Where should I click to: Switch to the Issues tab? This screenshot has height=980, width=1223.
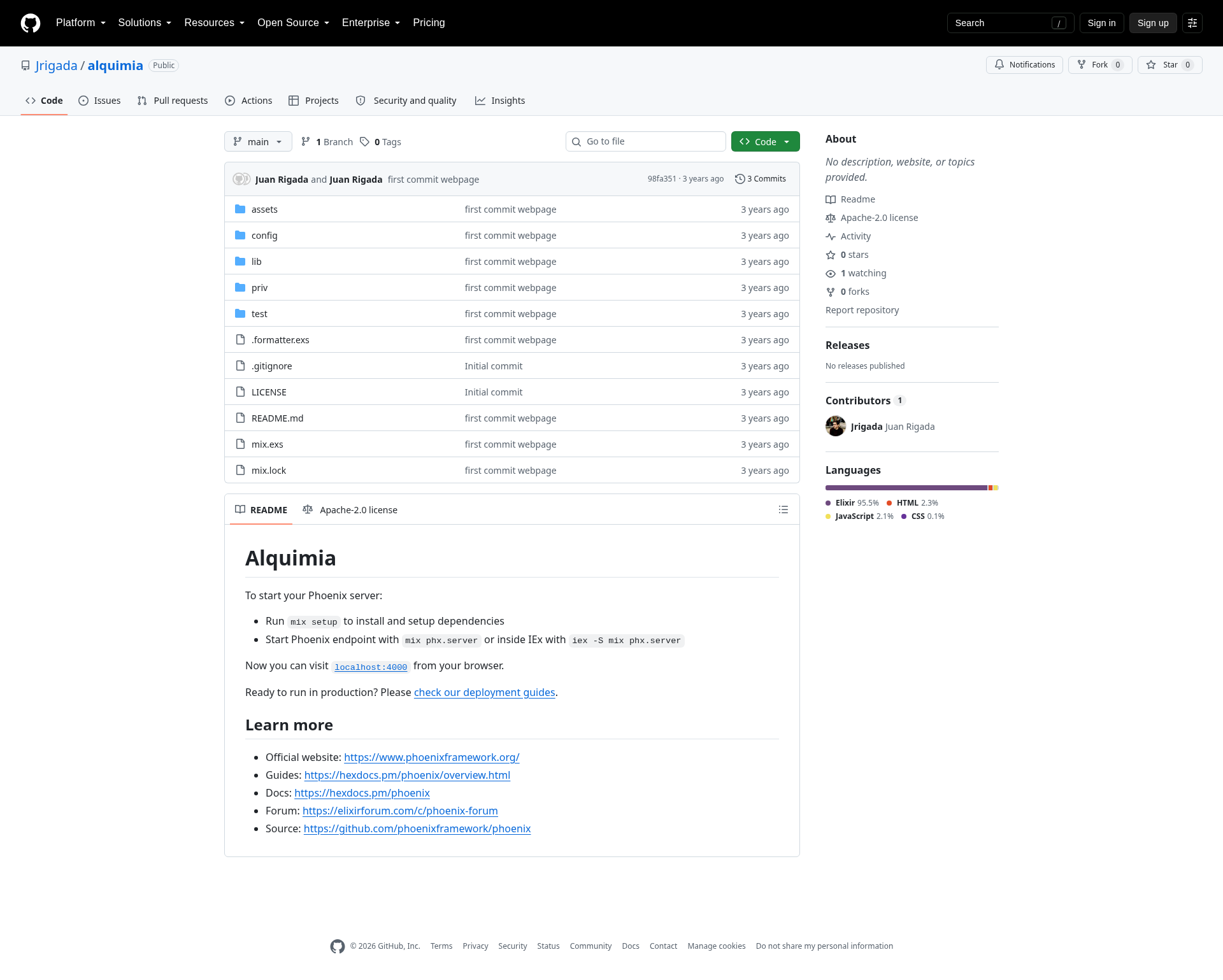pos(99,101)
